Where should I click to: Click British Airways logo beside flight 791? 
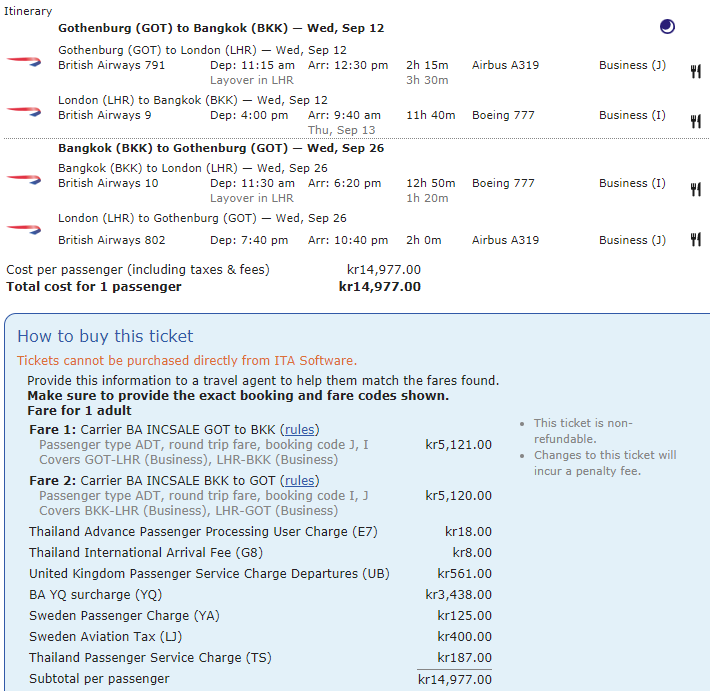pyautogui.click(x=24, y=61)
